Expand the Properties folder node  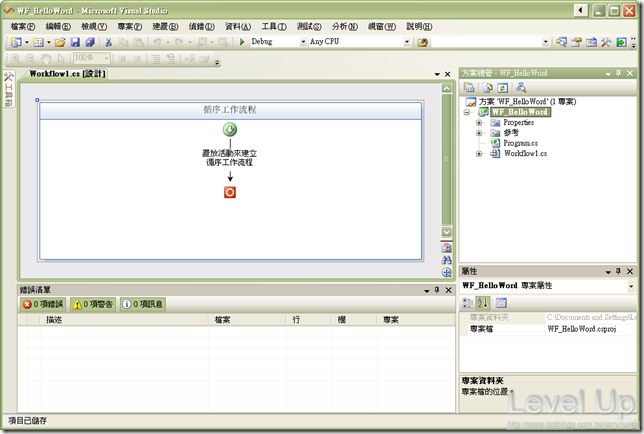coord(478,122)
